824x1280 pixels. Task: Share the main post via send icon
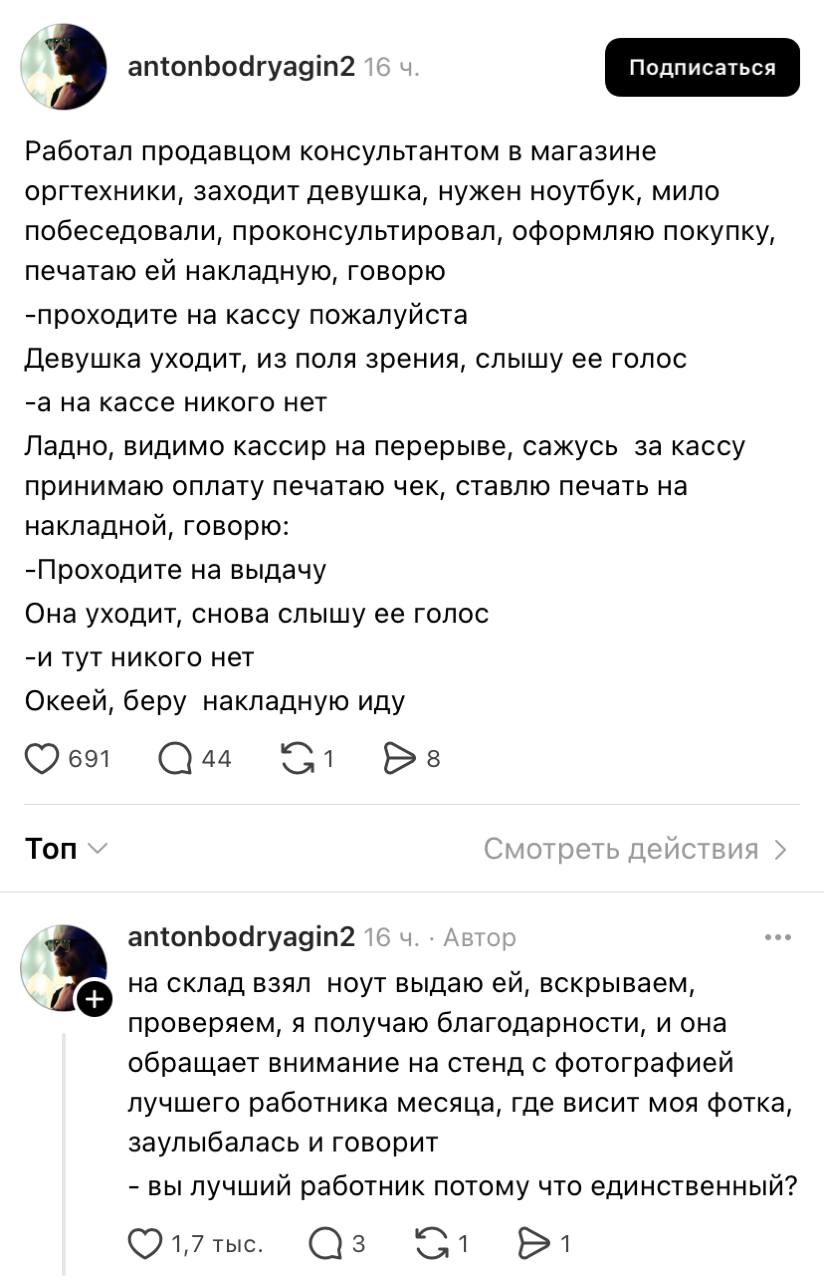coord(399,759)
